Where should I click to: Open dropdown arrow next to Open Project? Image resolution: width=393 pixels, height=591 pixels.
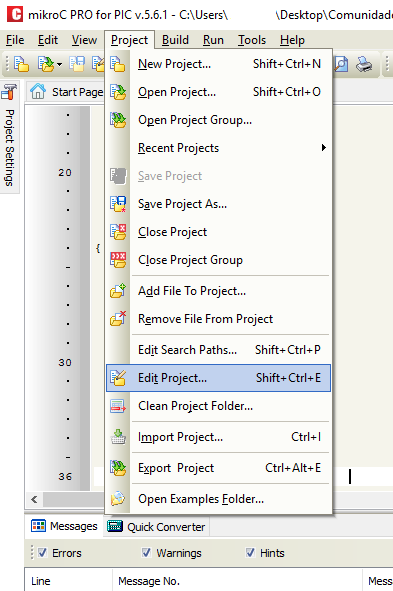point(59,65)
